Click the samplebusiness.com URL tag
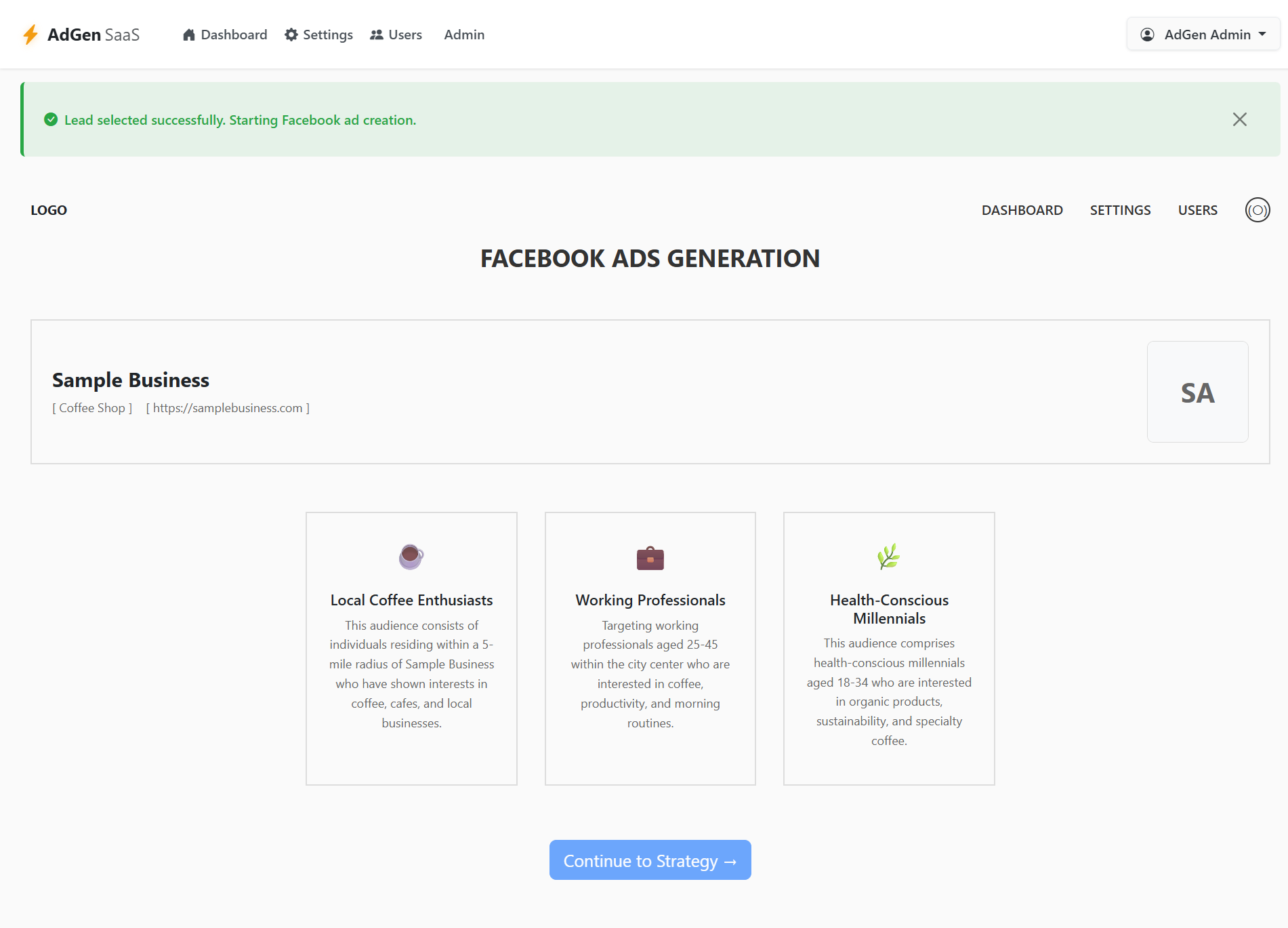Image resolution: width=1288 pixels, height=928 pixels. coord(228,408)
